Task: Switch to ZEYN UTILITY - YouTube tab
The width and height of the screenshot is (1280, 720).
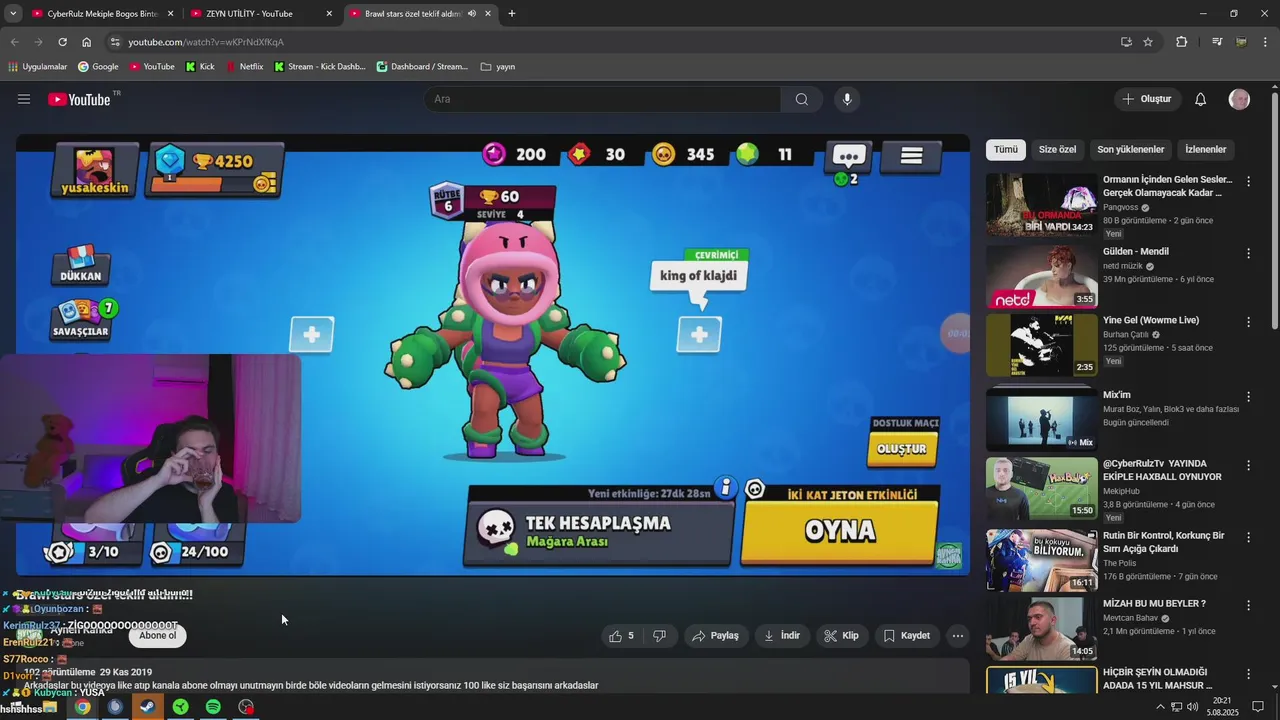Action: [261, 14]
